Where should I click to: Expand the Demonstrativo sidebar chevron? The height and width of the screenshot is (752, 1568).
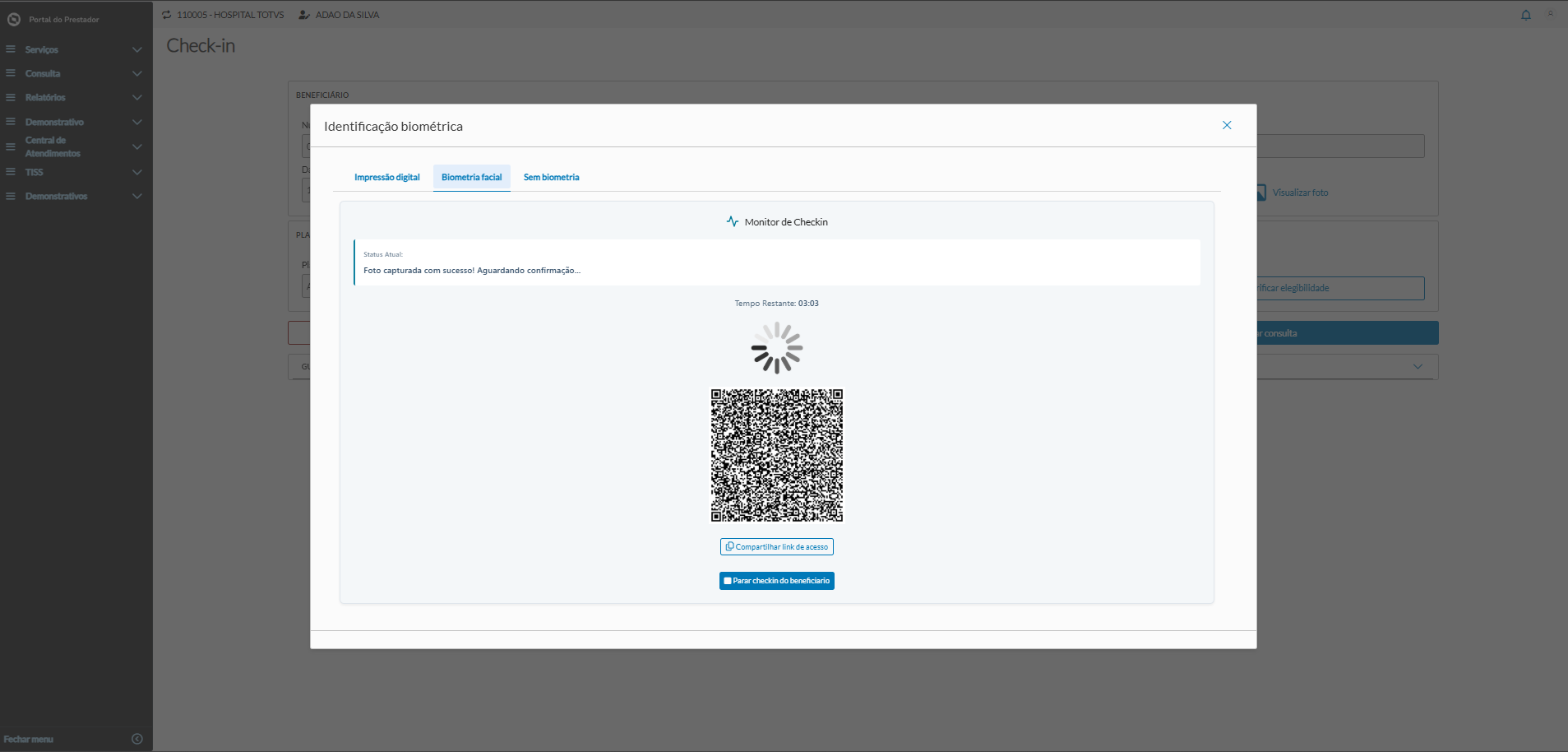pyautogui.click(x=137, y=123)
